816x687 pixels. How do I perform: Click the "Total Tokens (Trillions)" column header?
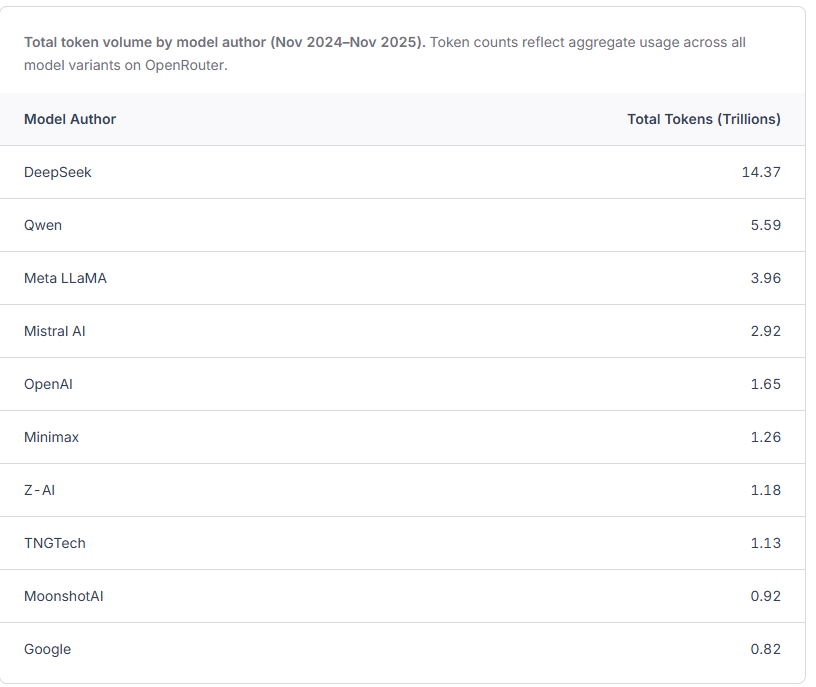pyautogui.click(x=703, y=119)
